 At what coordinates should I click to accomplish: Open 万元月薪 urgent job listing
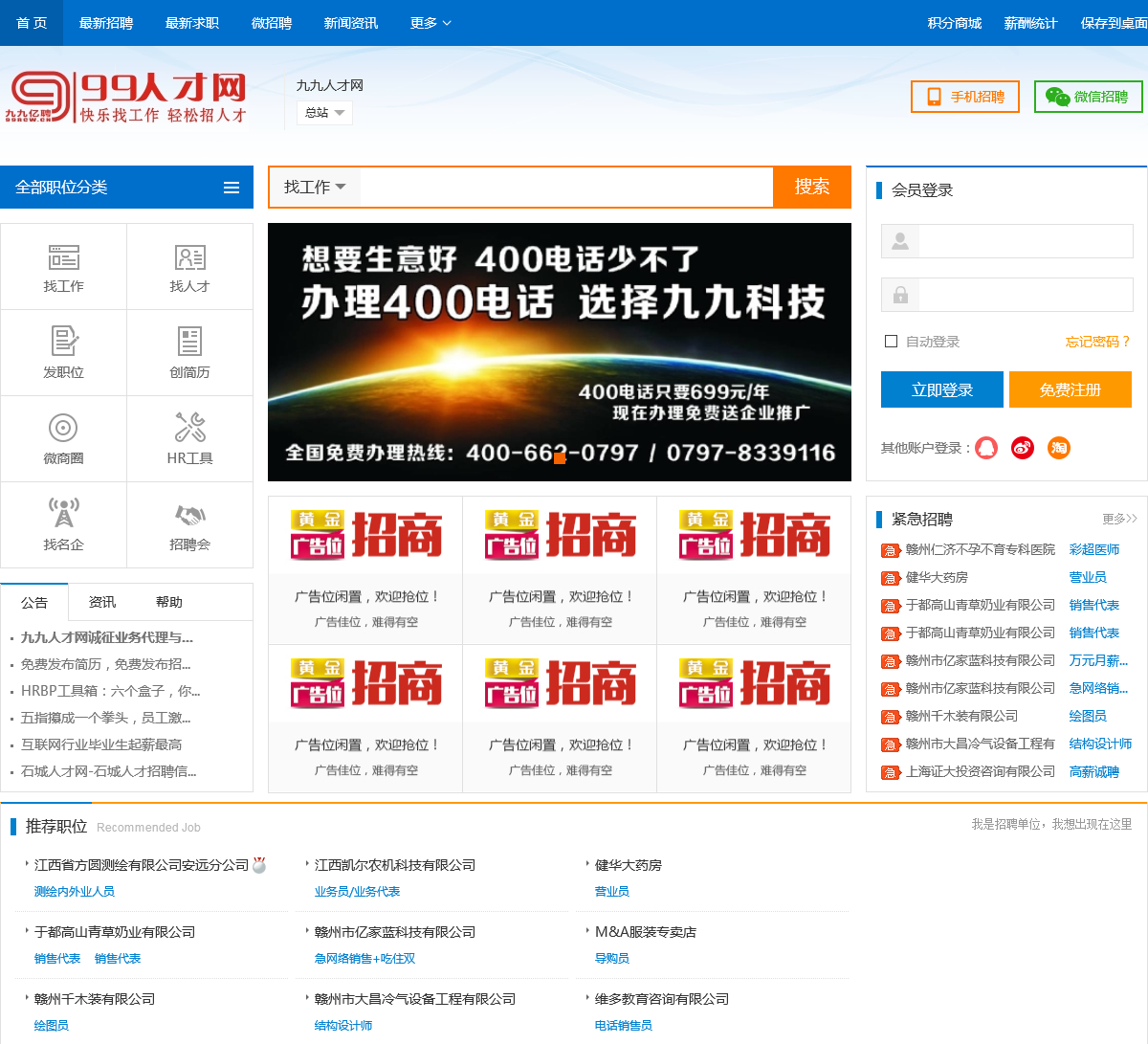click(1098, 660)
